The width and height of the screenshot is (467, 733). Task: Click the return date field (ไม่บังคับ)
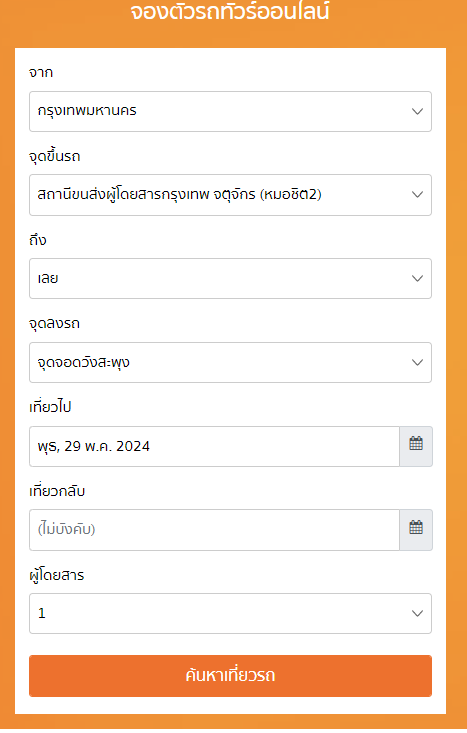214,530
